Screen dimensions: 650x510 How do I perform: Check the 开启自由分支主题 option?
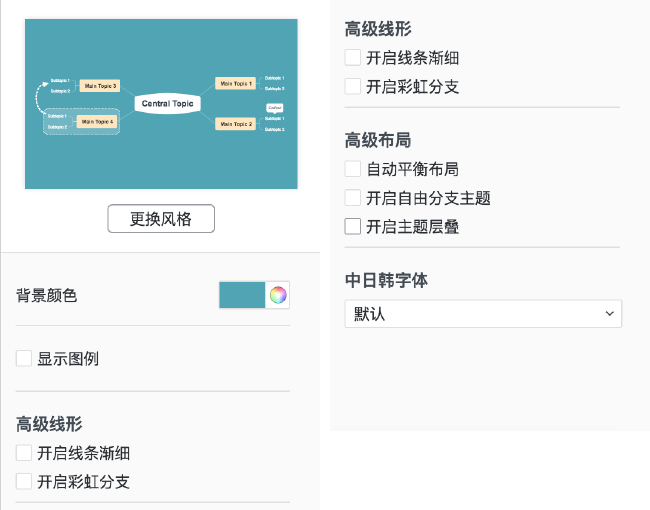click(352, 198)
